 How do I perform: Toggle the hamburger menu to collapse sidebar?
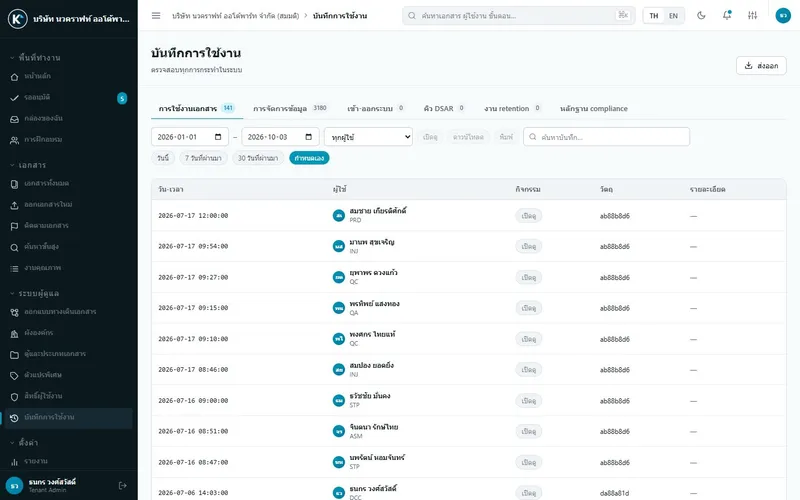point(156,16)
